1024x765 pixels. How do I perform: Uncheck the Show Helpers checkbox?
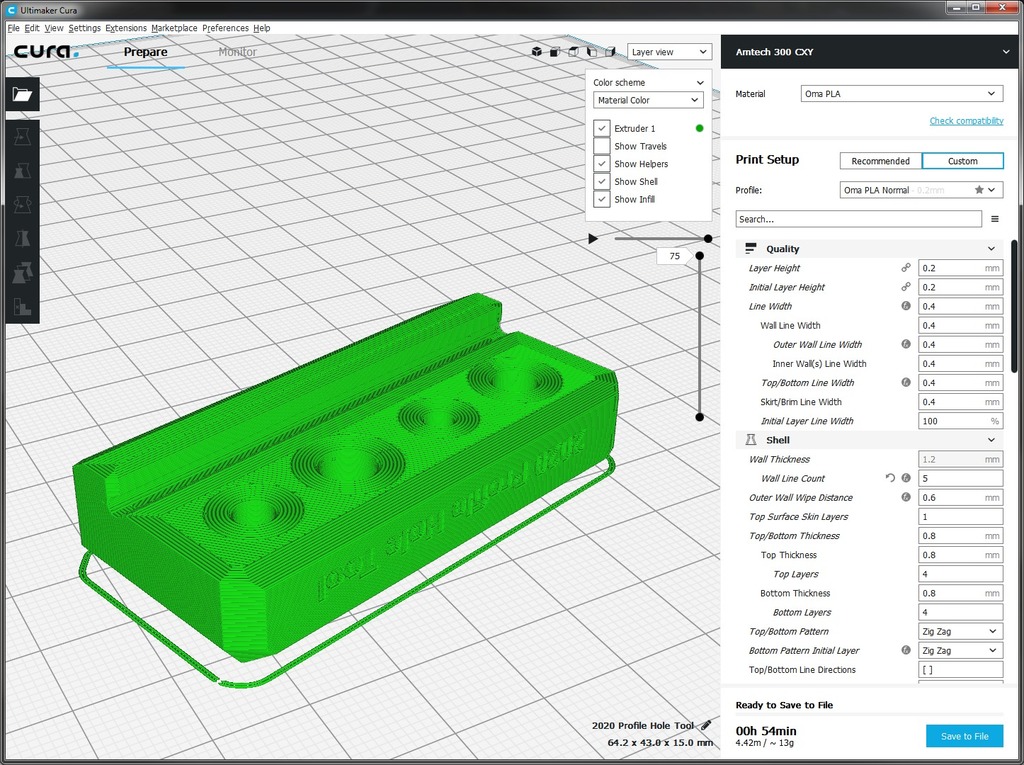coord(602,164)
